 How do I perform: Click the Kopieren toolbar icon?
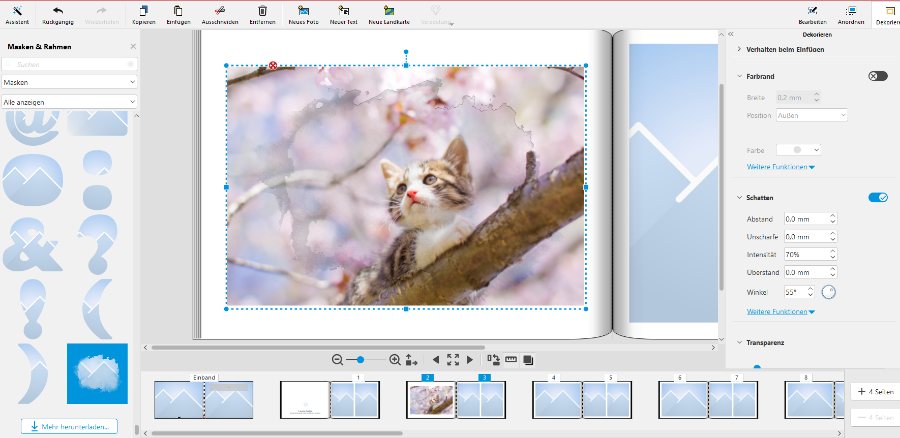pos(143,13)
